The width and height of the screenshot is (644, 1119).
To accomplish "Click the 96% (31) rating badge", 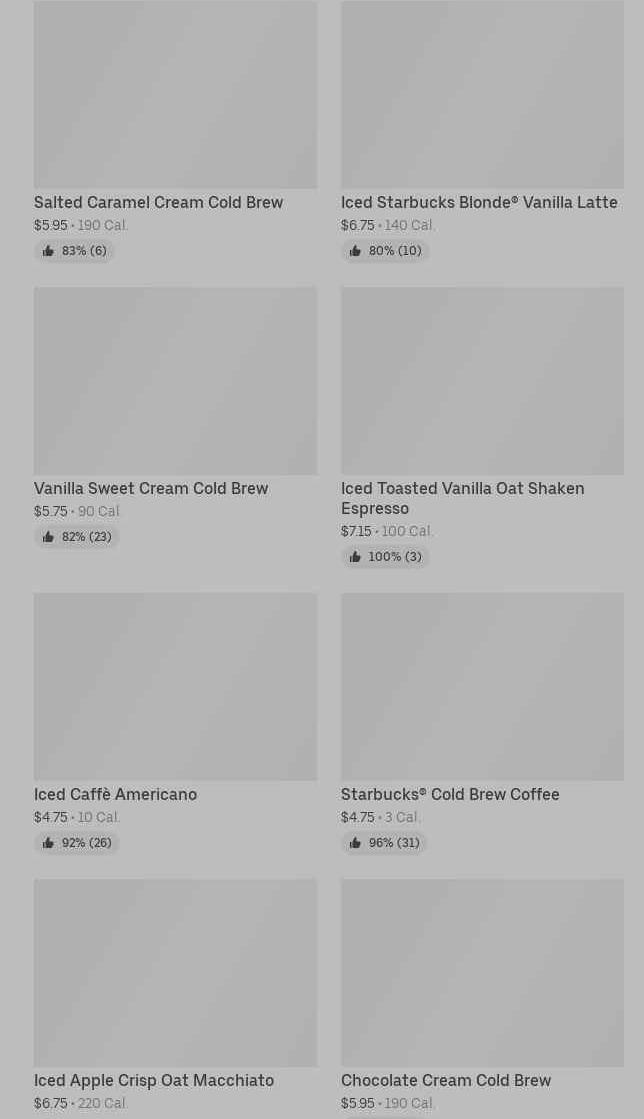I will point(385,844).
